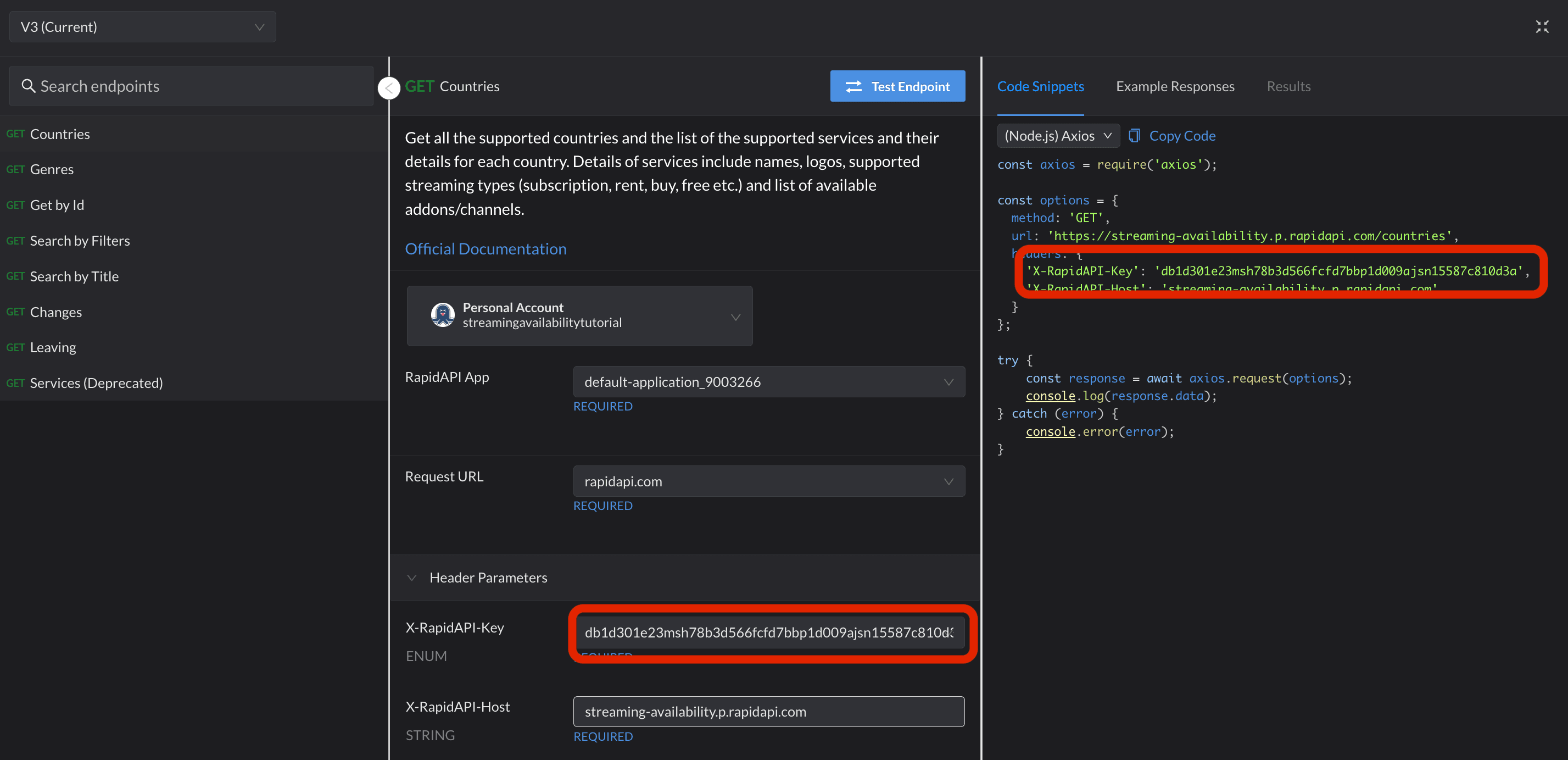Switch to the Example Responses tab
The width and height of the screenshot is (1568, 760).
point(1175,86)
